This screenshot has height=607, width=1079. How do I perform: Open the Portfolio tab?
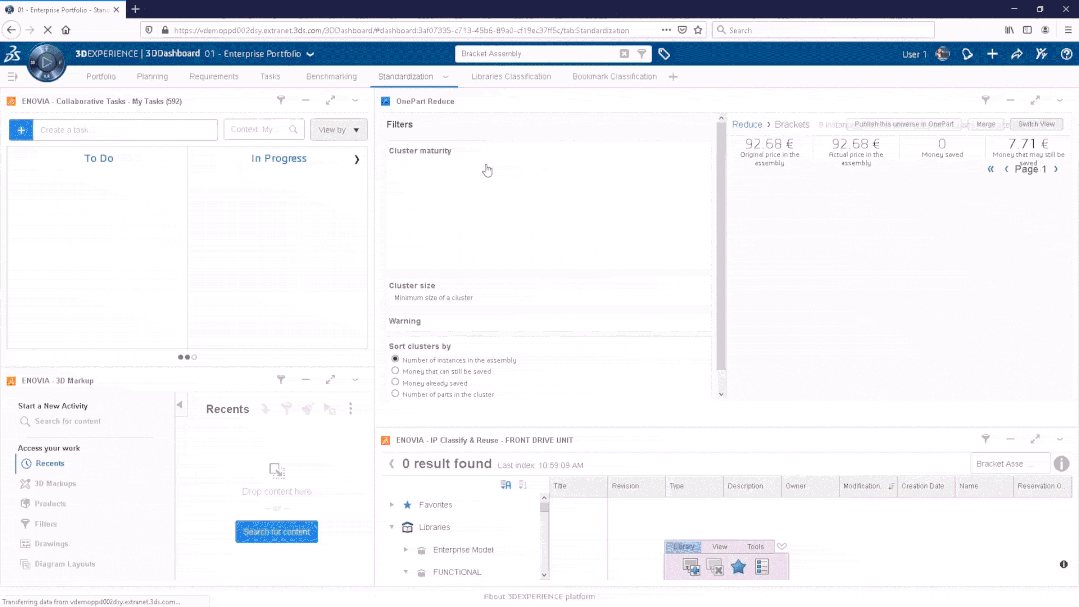(x=101, y=76)
